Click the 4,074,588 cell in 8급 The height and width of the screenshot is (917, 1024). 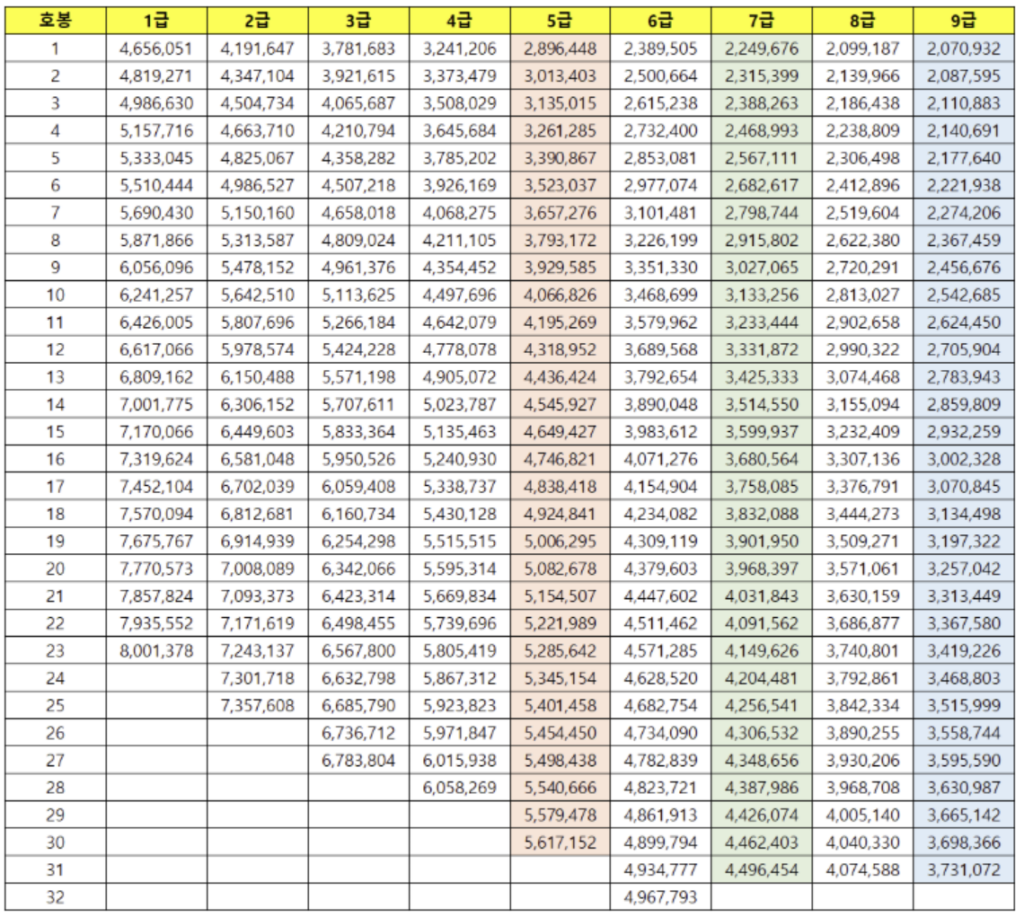(862, 869)
